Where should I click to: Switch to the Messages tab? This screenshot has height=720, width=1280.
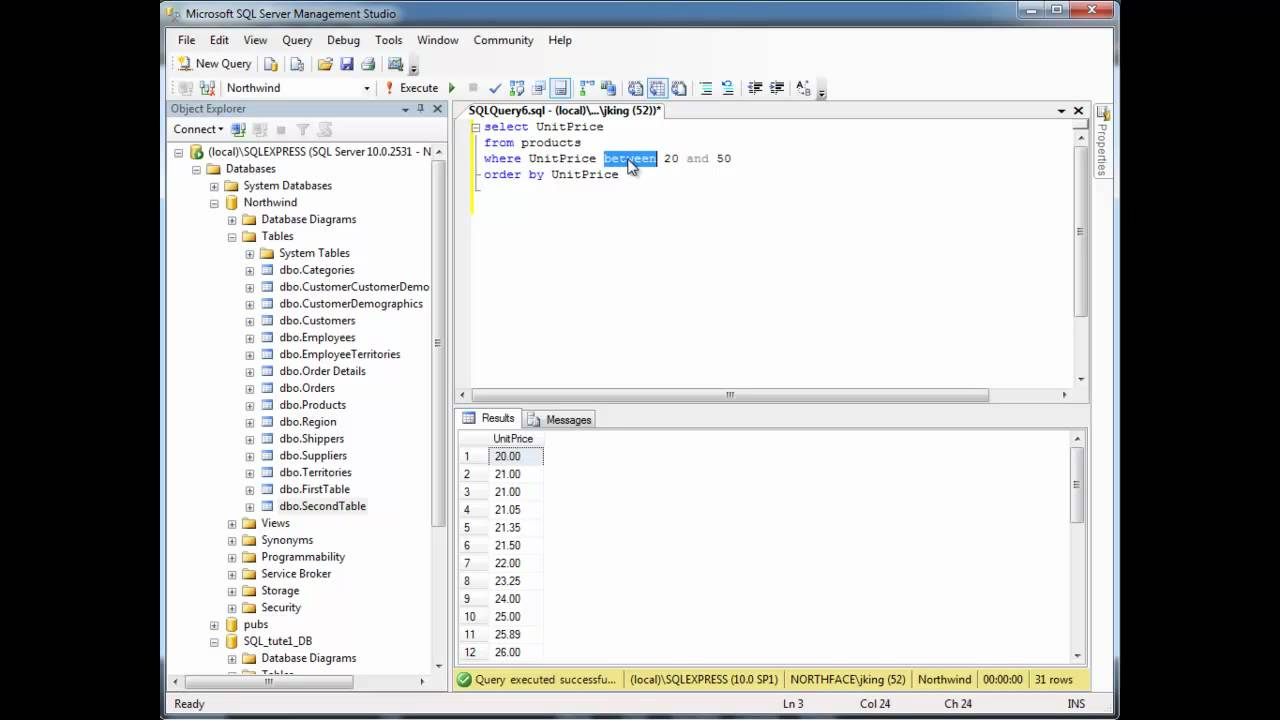[560, 420]
